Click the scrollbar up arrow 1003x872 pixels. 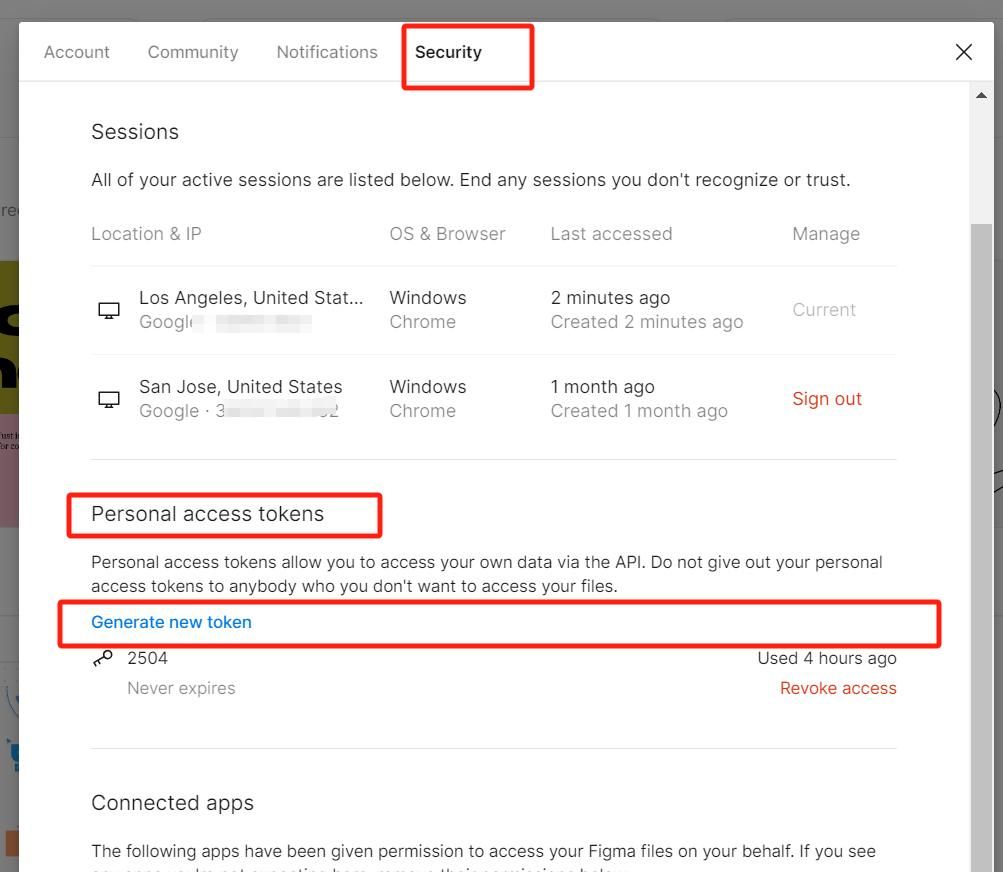[x=981, y=96]
